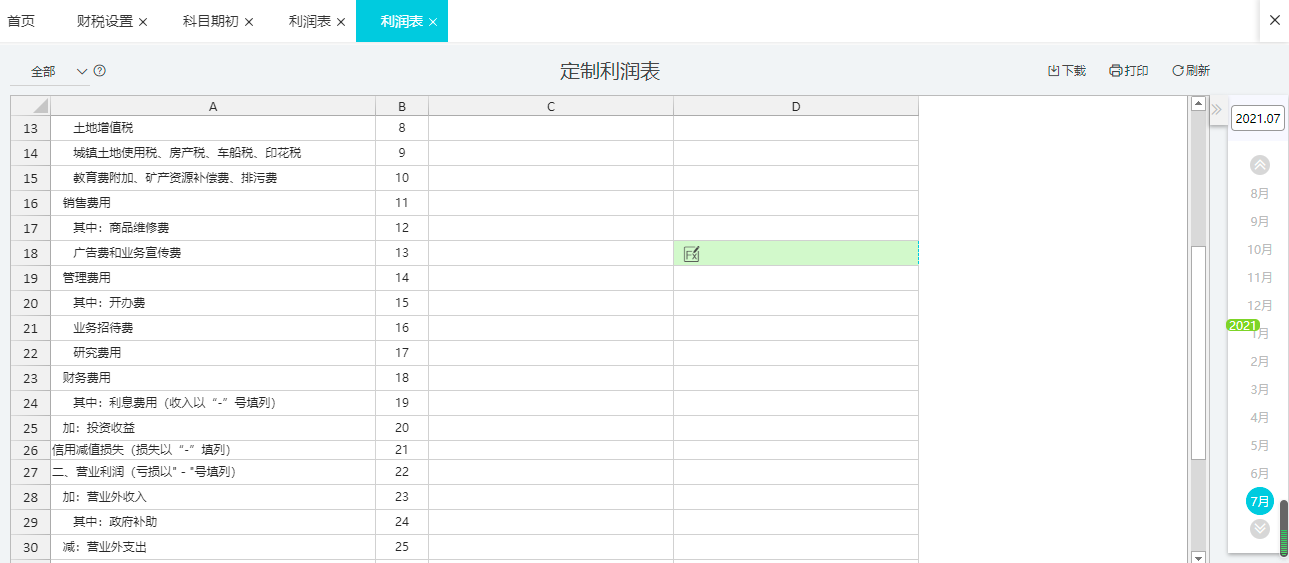Image resolution: width=1289 pixels, height=563 pixels.
Task: Switch to the 首页 tab
Action: [x=21, y=21]
